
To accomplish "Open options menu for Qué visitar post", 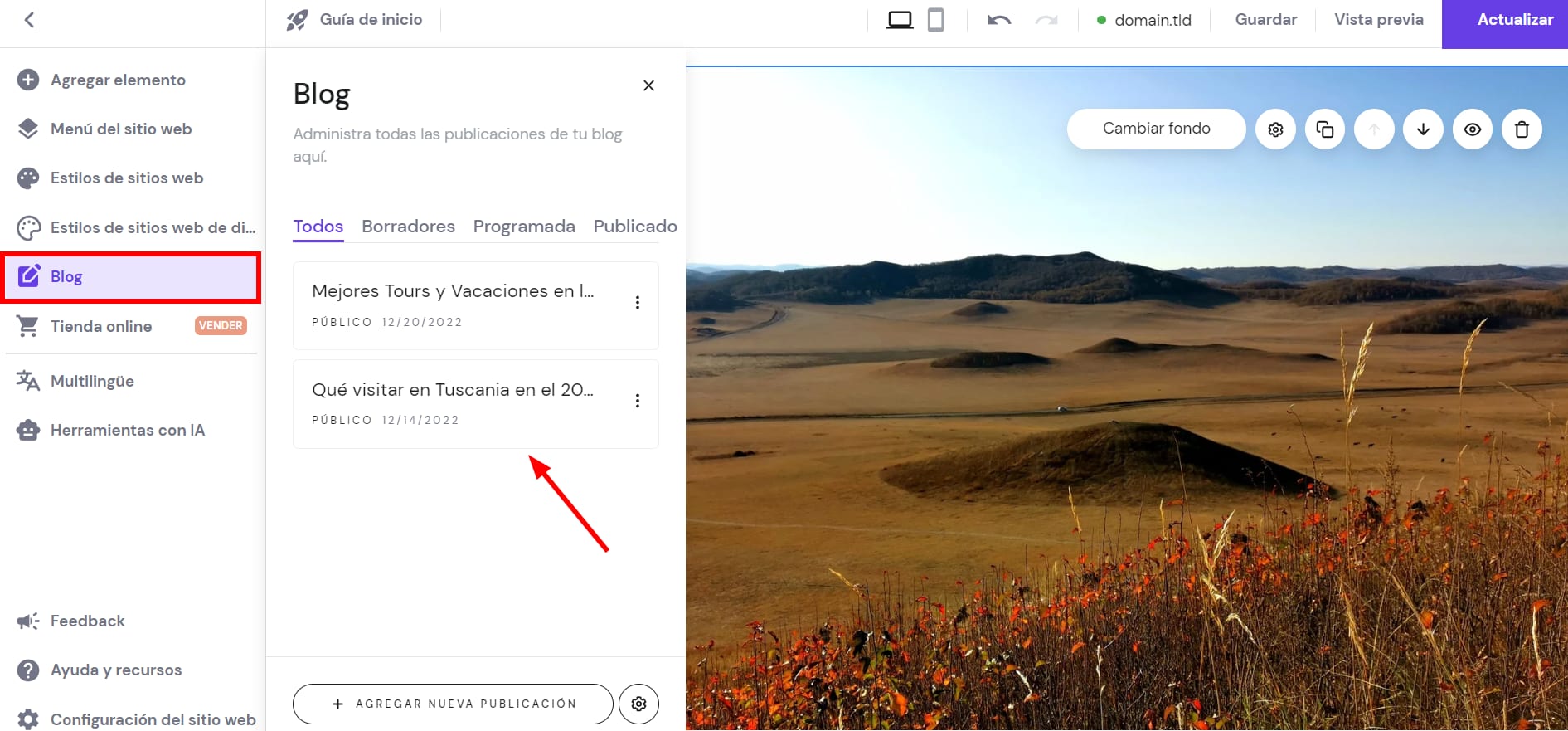I will click(637, 402).
